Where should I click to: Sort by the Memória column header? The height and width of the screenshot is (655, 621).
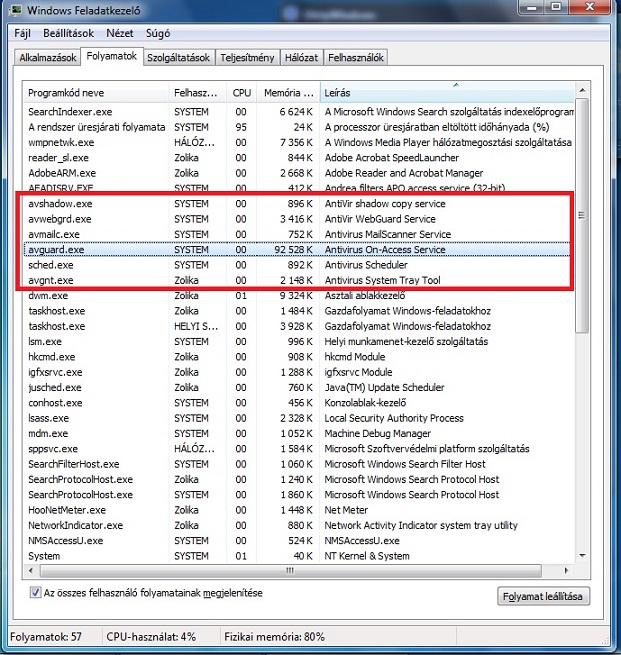(288, 92)
